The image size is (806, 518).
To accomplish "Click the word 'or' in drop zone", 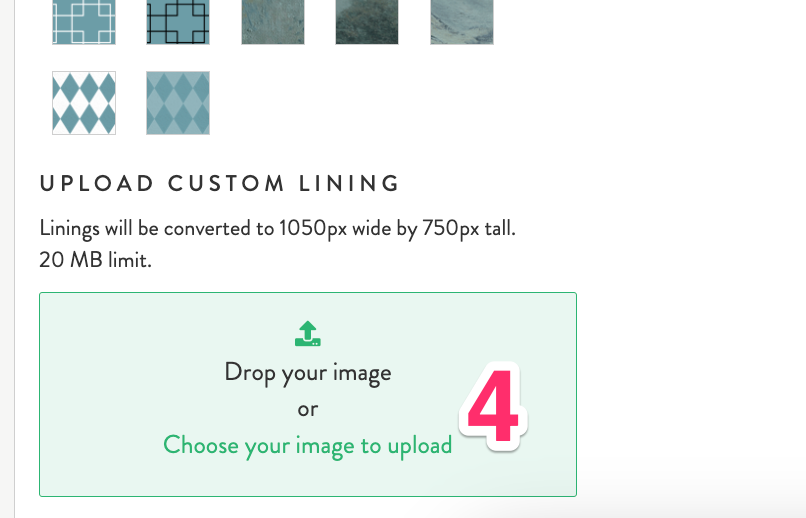I will 307,410.
